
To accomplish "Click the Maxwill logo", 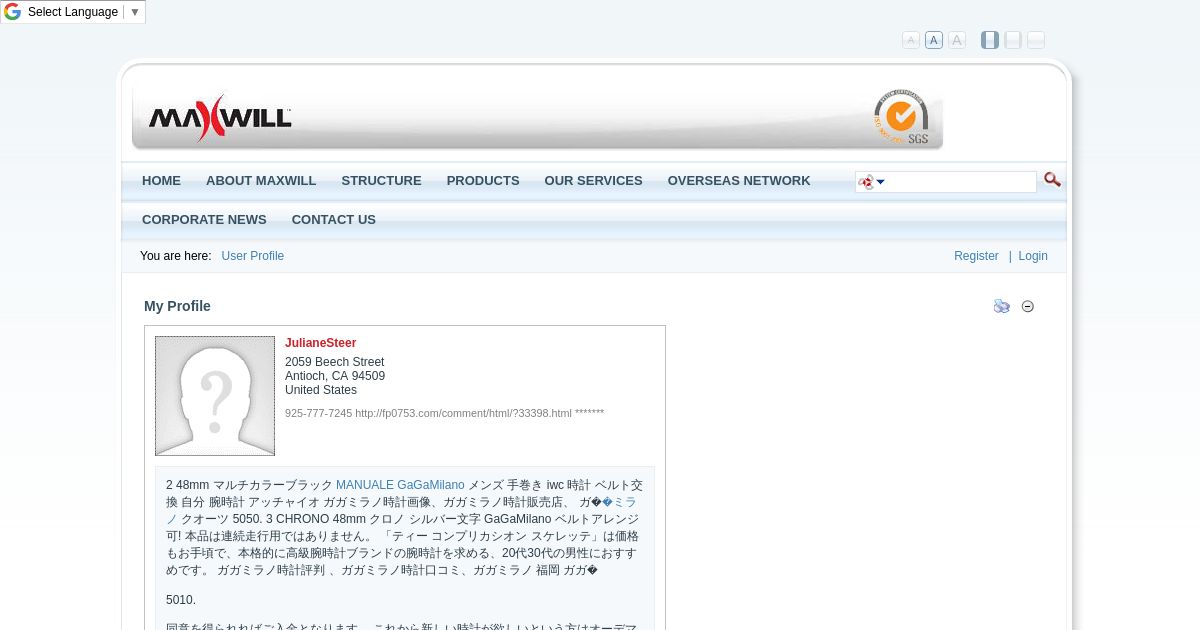I will (x=220, y=118).
